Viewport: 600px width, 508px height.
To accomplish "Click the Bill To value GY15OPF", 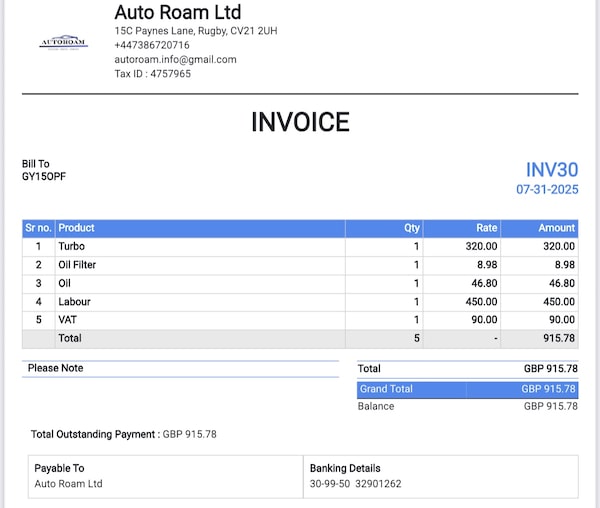I will 44,176.
